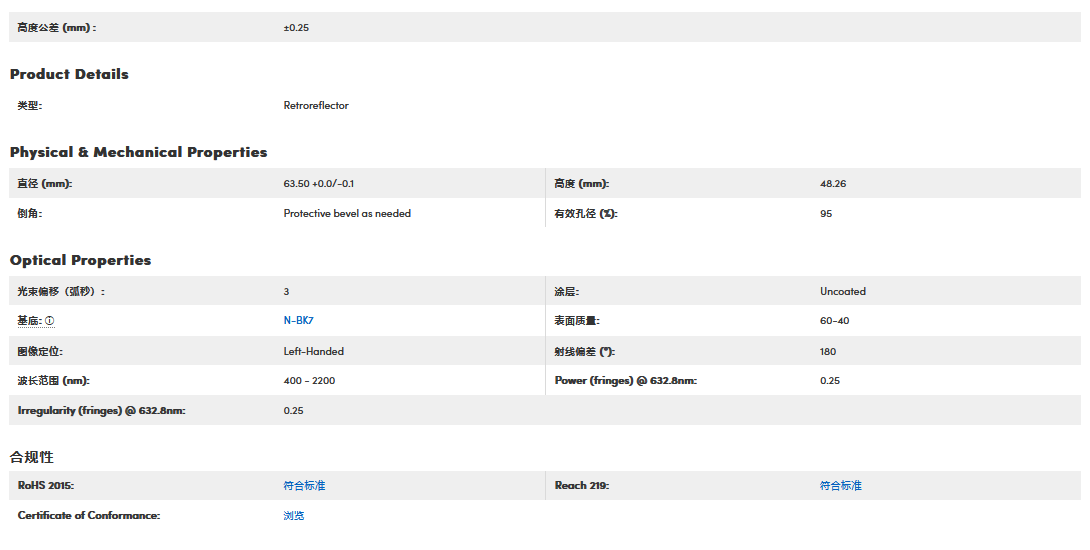1090x550 pixels.
Task: Open the N-BK7 substrate link
Action: point(298,321)
